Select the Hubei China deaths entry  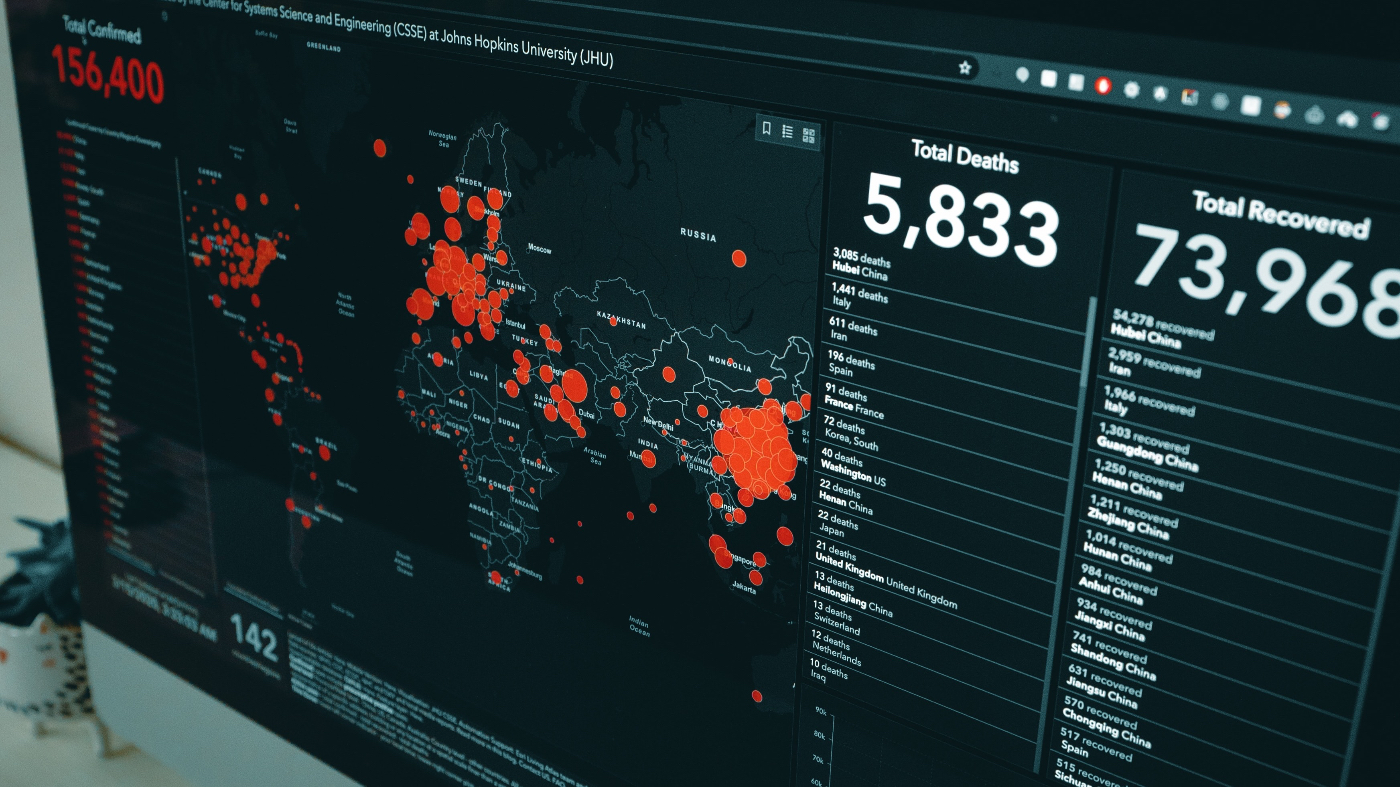860,264
